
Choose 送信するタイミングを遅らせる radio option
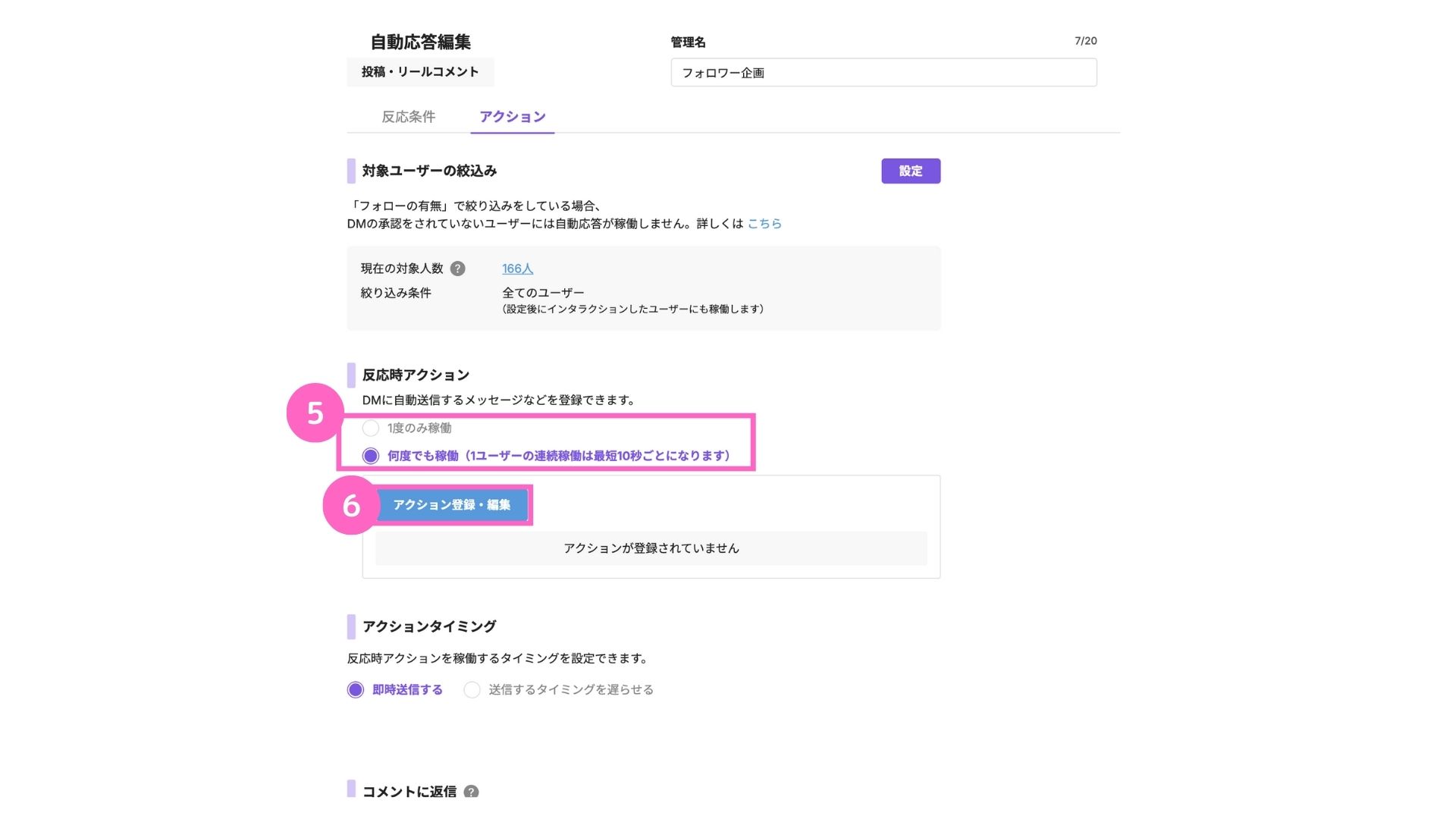(x=472, y=690)
